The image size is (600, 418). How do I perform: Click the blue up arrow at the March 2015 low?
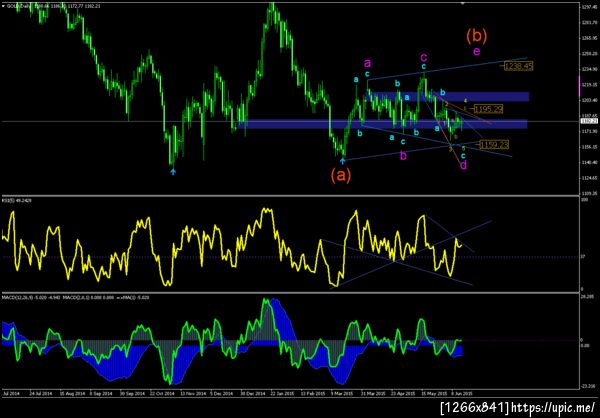343,161
